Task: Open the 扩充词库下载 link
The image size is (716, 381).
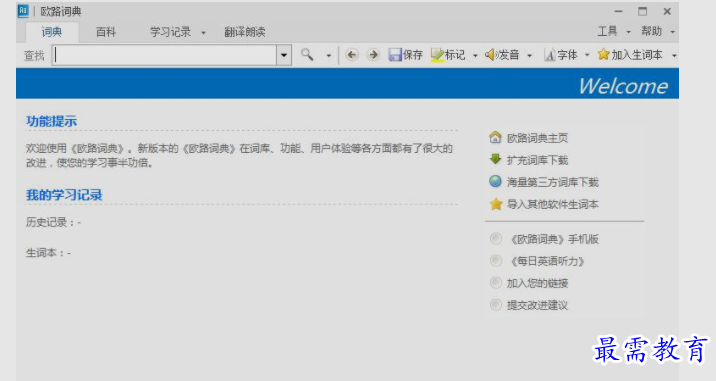Action: click(x=537, y=160)
